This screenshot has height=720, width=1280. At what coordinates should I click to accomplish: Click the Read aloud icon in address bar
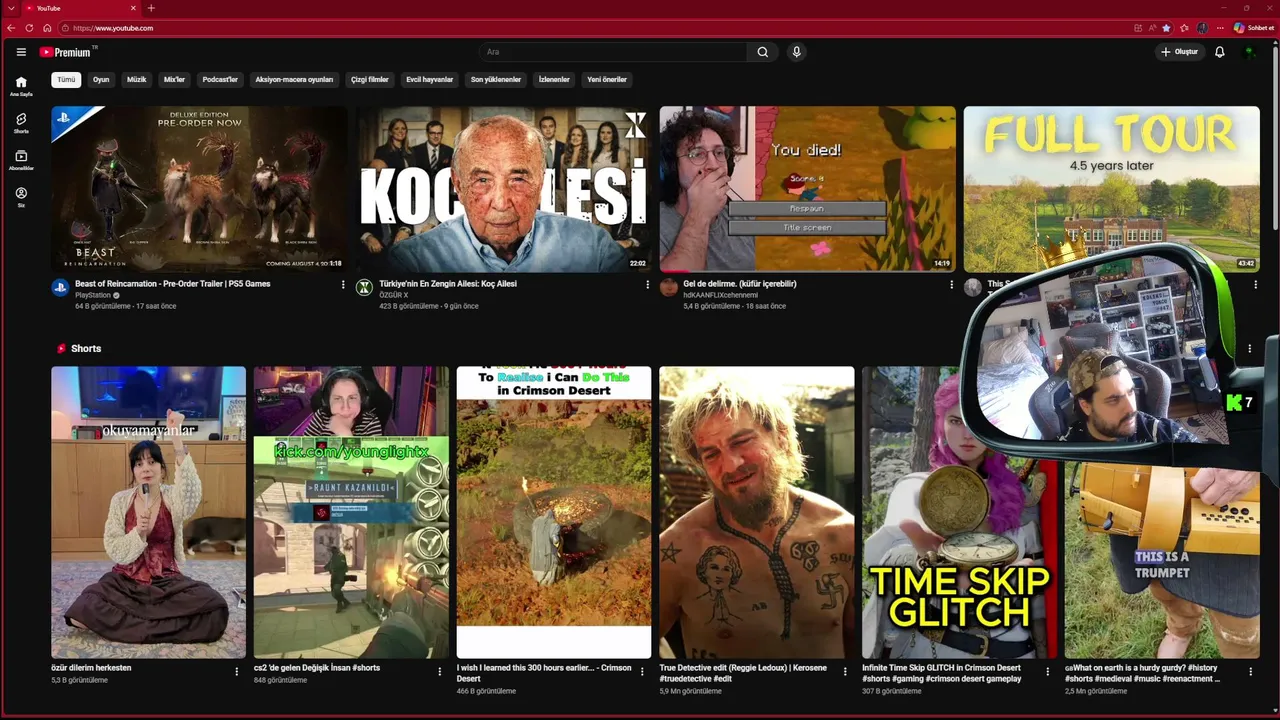tap(1152, 28)
